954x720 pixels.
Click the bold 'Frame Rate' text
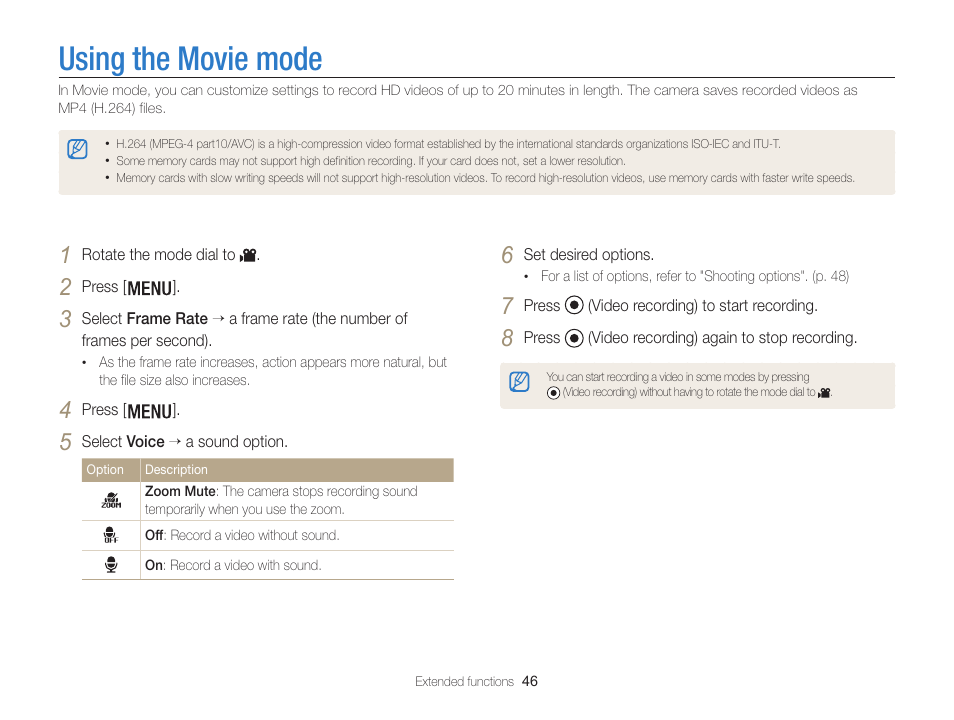click(167, 318)
